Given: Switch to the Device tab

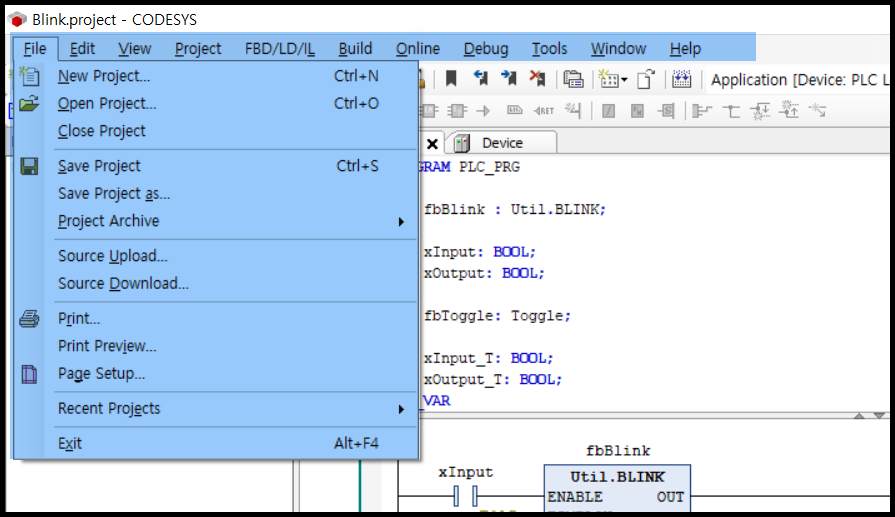Looking at the screenshot, I should (501, 143).
